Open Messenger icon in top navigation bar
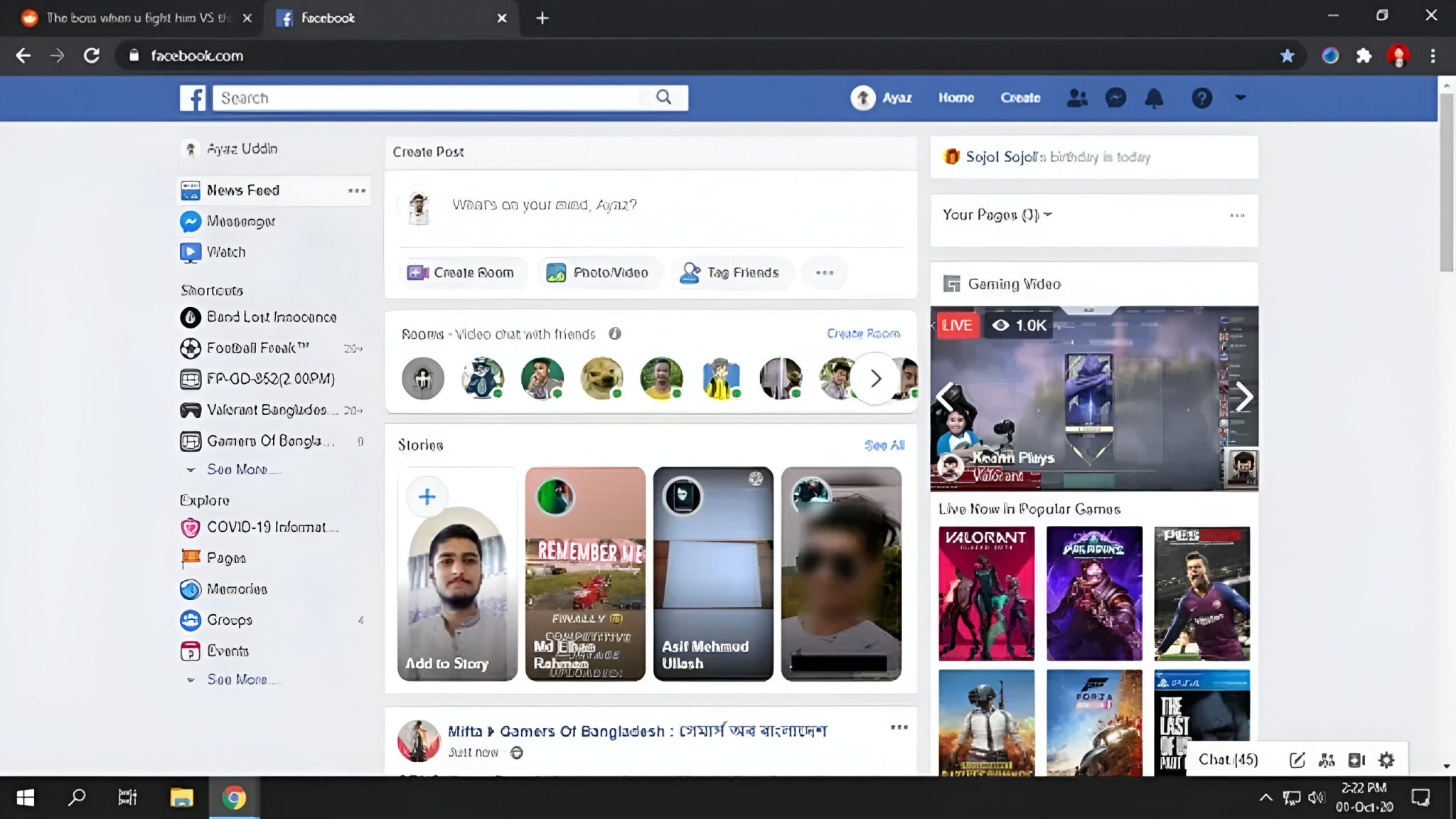Image resolution: width=1456 pixels, height=819 pixels. pyautogui.click(x=1115, y=97)
